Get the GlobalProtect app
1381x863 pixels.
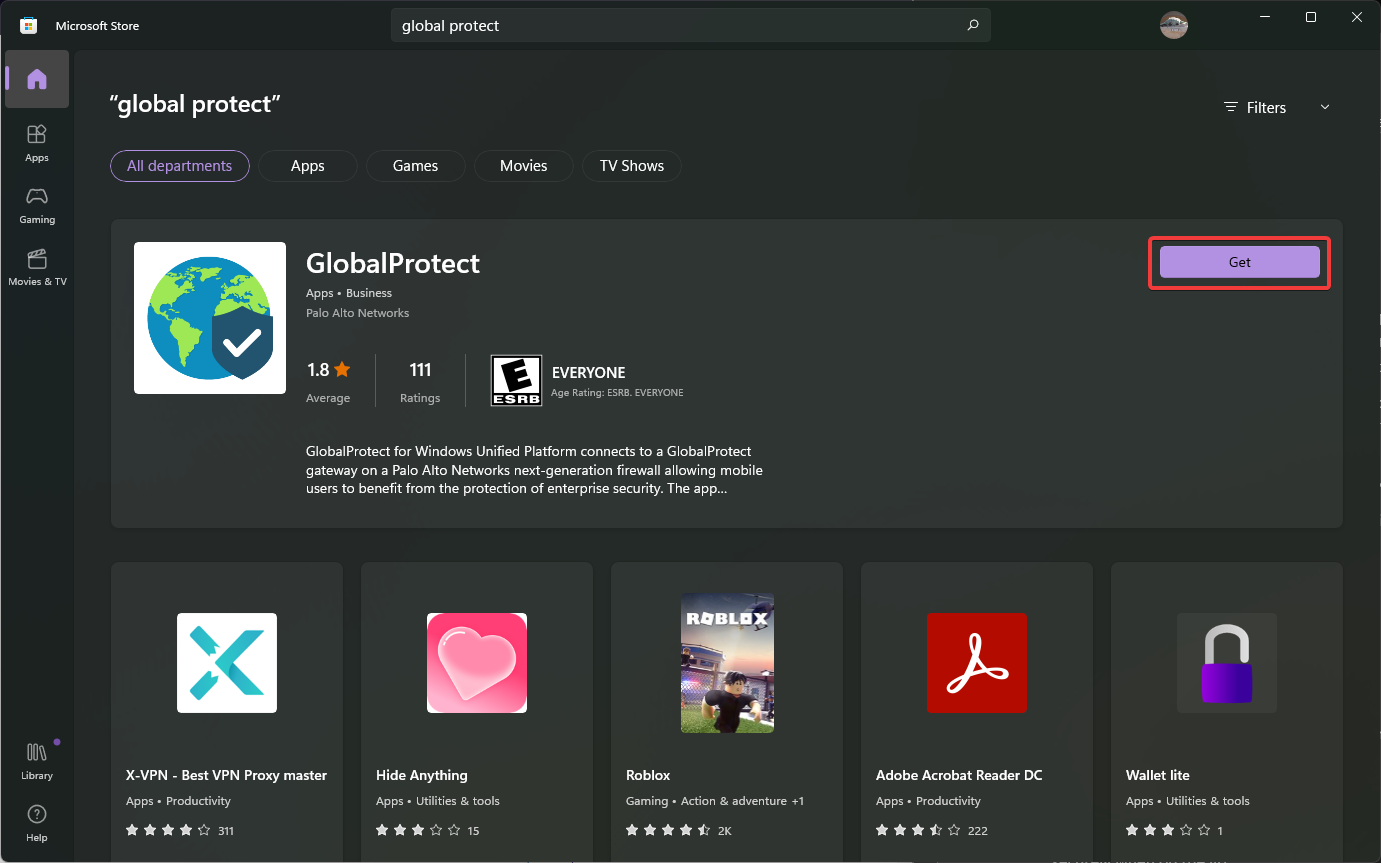1239,262
